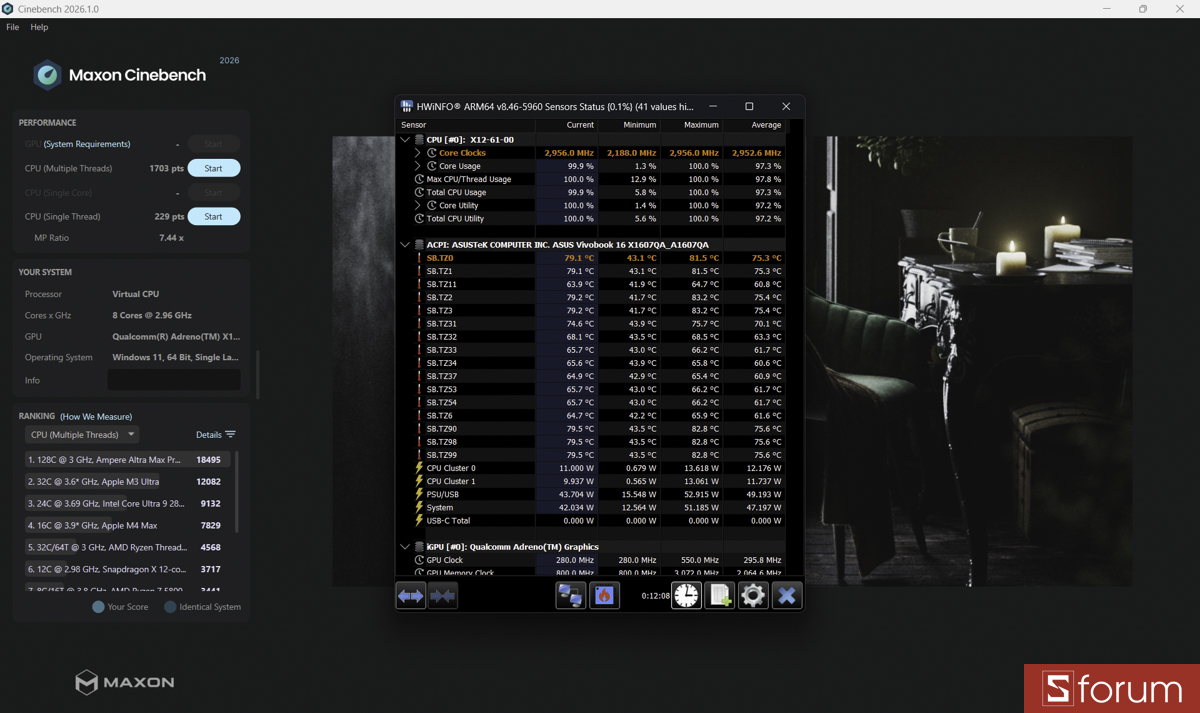Open HWiNFO sensor settings gear icon
Screen dimensions: 1200x713
coord(753,595)
